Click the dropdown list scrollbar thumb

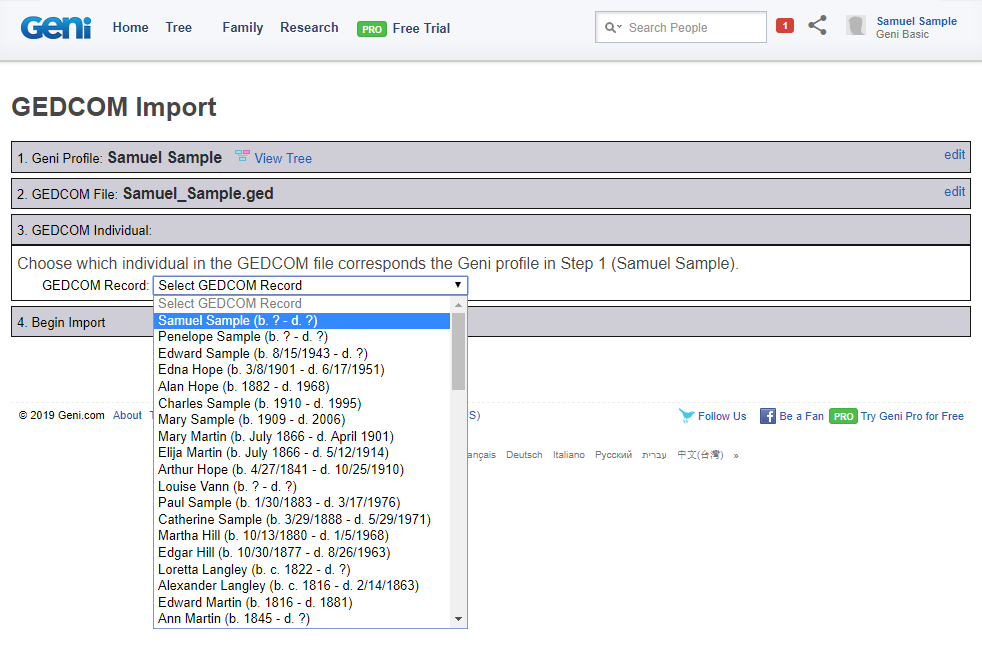coord(458,351)
